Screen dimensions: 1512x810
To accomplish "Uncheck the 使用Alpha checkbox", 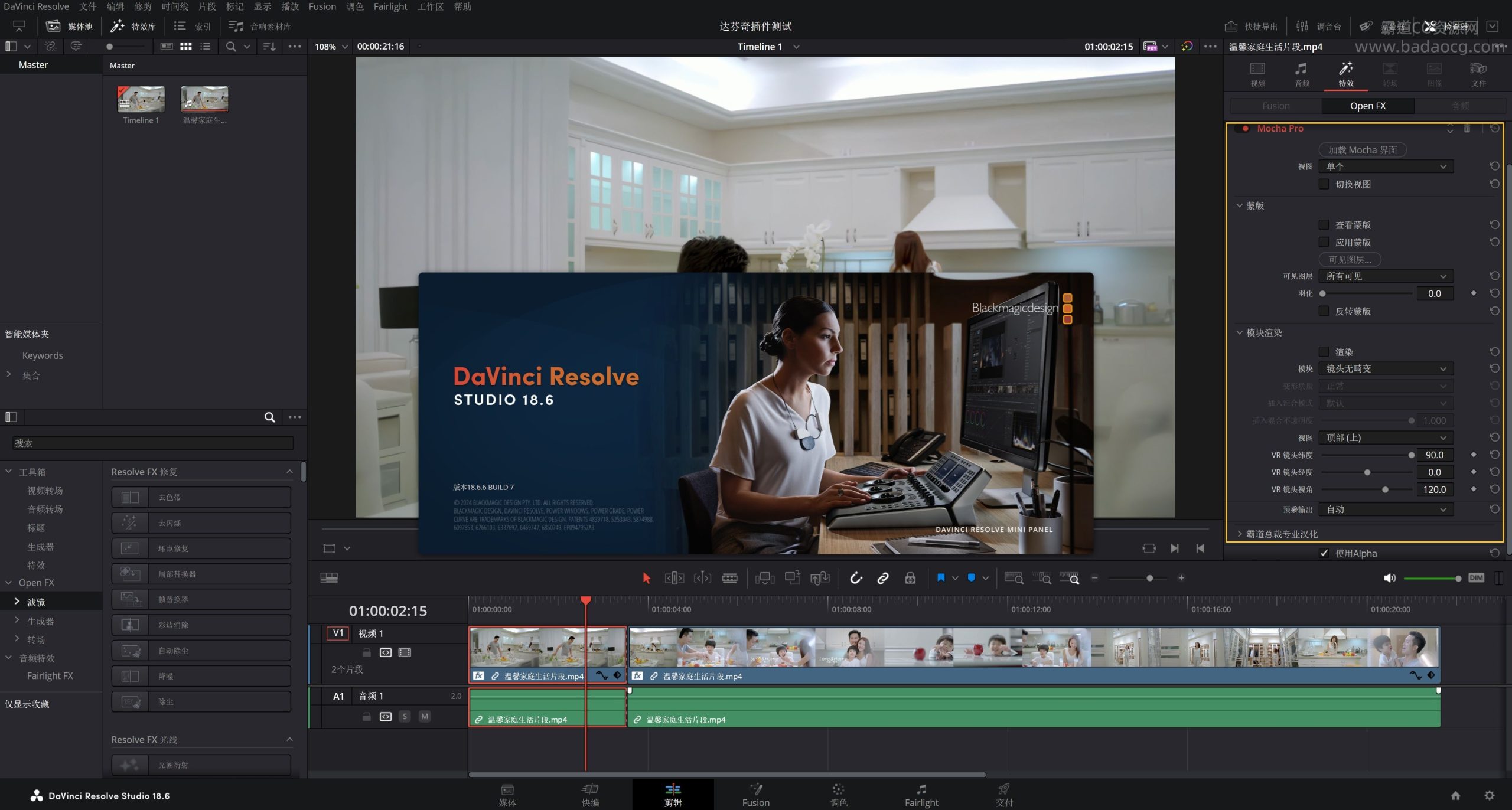I will [x=1324, y=553].
